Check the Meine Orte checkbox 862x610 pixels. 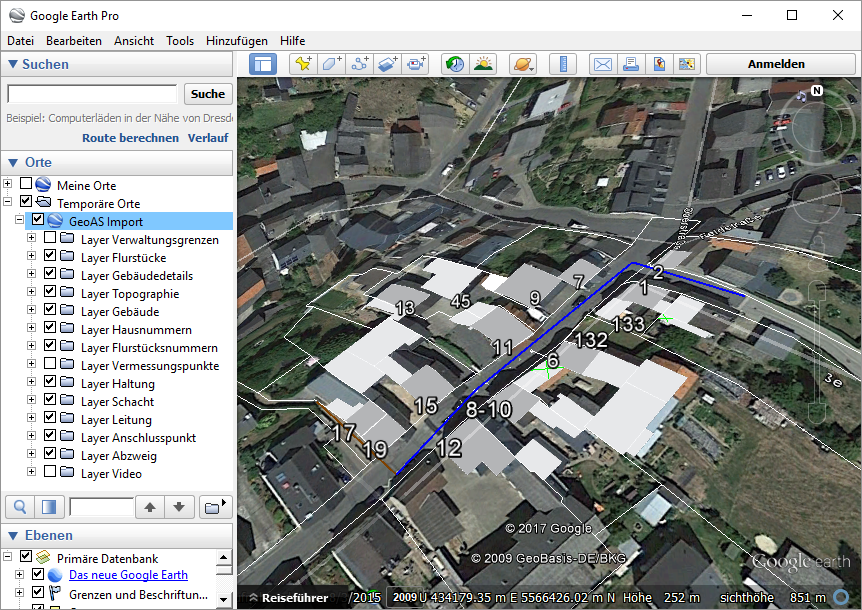(26, 183)
